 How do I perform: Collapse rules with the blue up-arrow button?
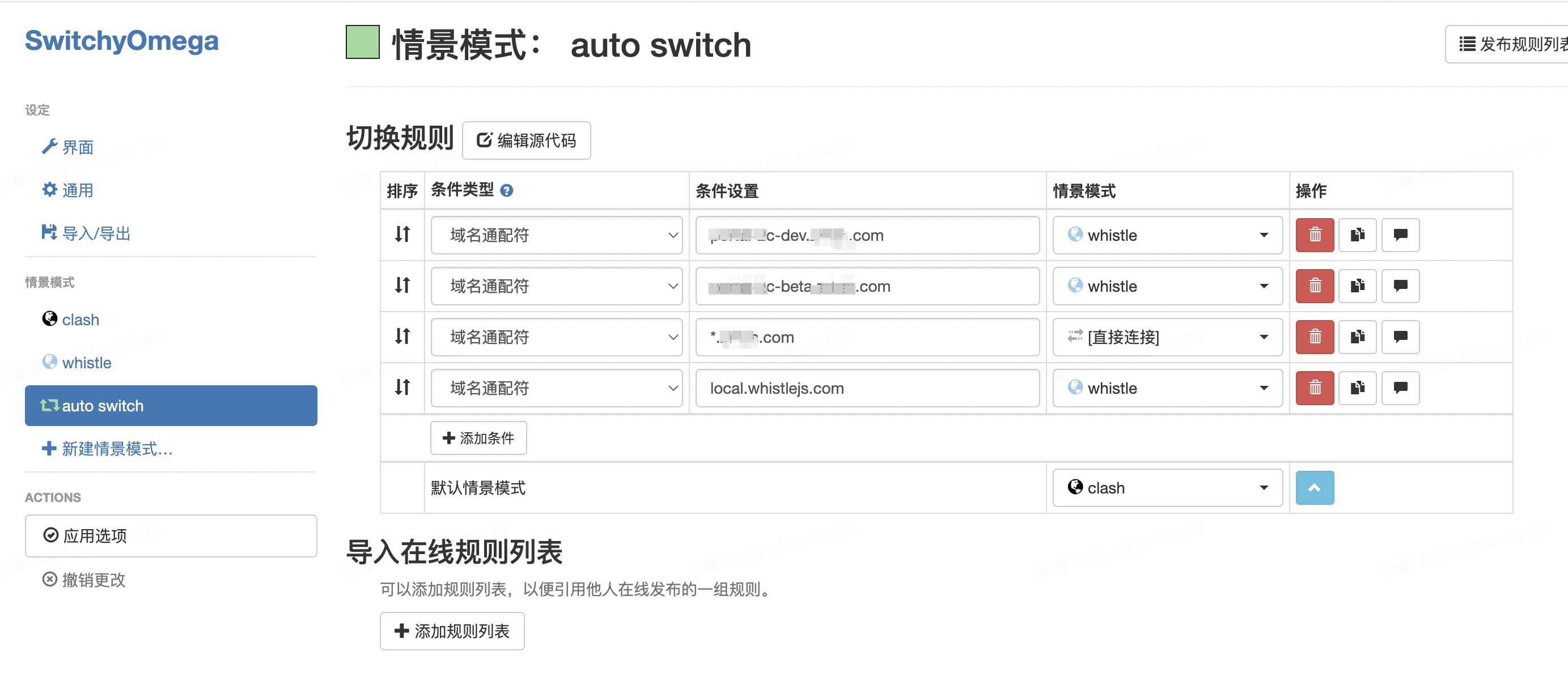[1315, 488]
